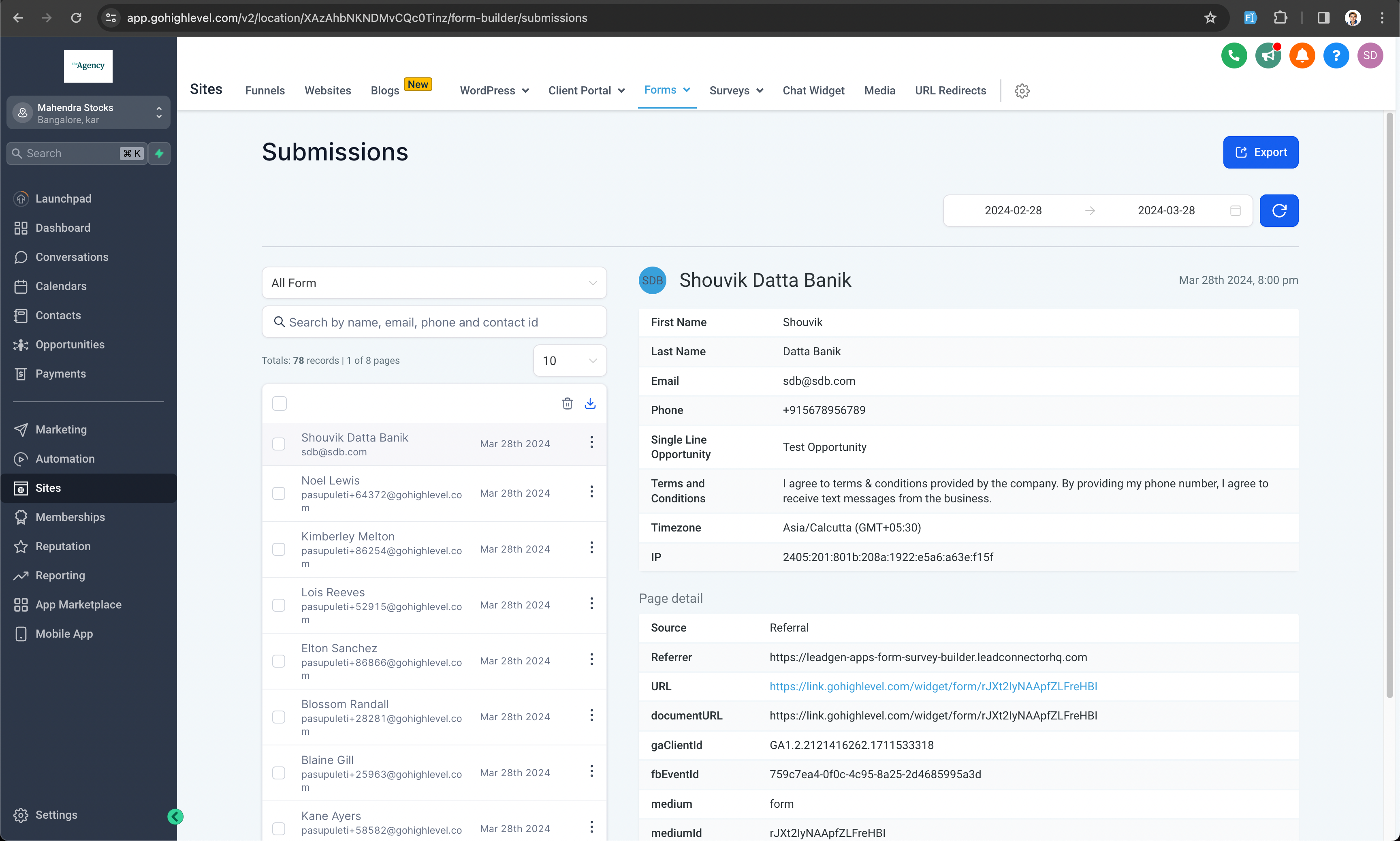This screenshot has width=1400, height=841.
Task: Open the gohighlevel widget form URL link
Action: click(x=933, y=686)
